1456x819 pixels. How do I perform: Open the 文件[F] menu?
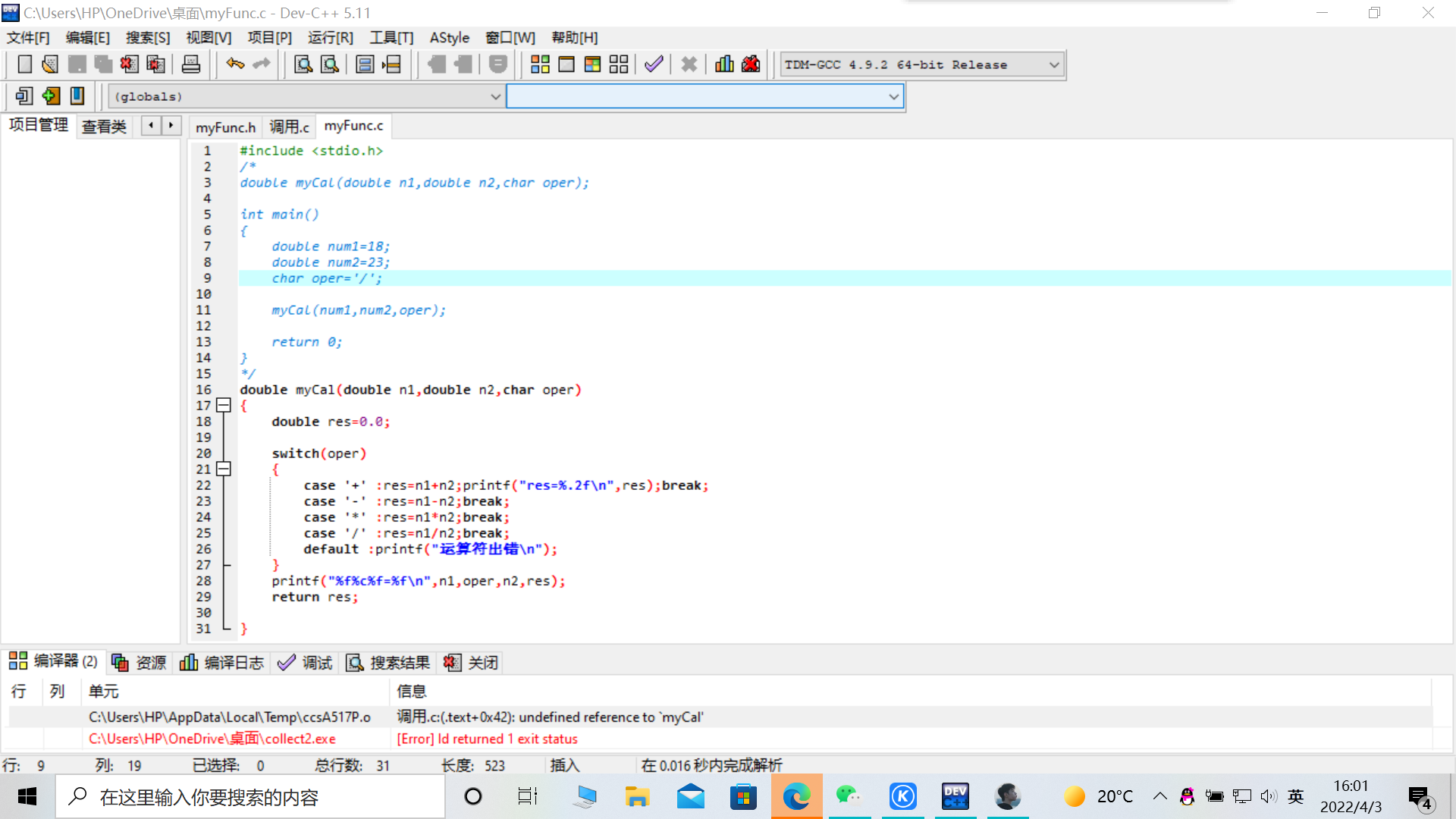tap(28, 38)
